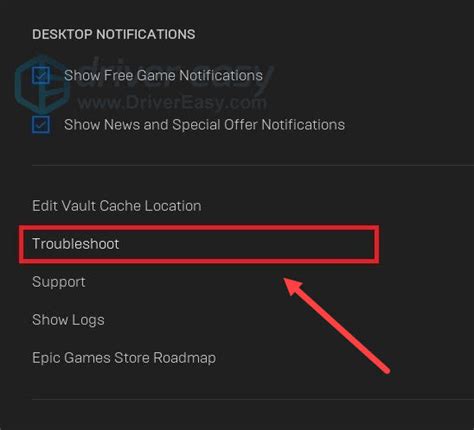
Task: Uncheck the Show Free Game Notifications checkbox
Action: (x=41, y=75)
